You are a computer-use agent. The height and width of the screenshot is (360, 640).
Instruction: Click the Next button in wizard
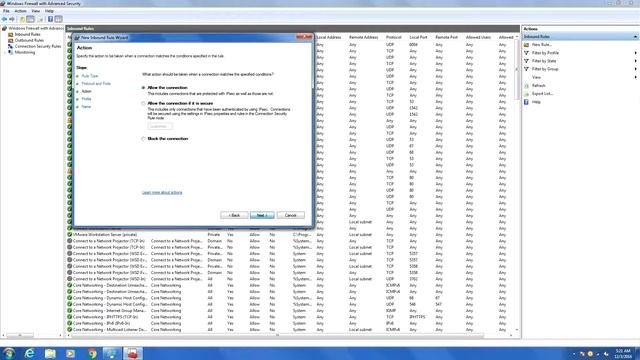[x=262, y=215]
